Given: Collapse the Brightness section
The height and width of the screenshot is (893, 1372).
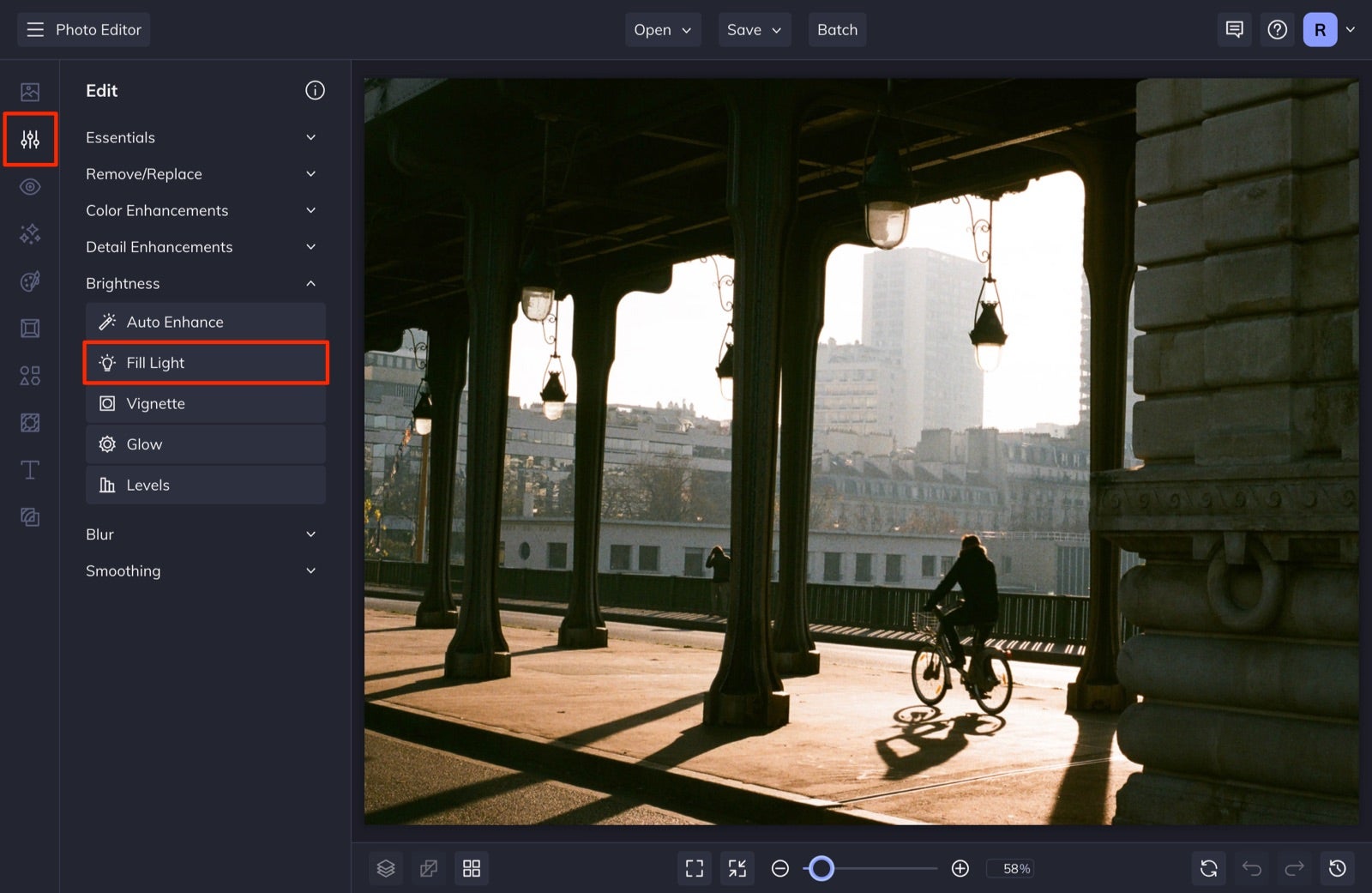Looking at the screenshot, I should [203, 283].
